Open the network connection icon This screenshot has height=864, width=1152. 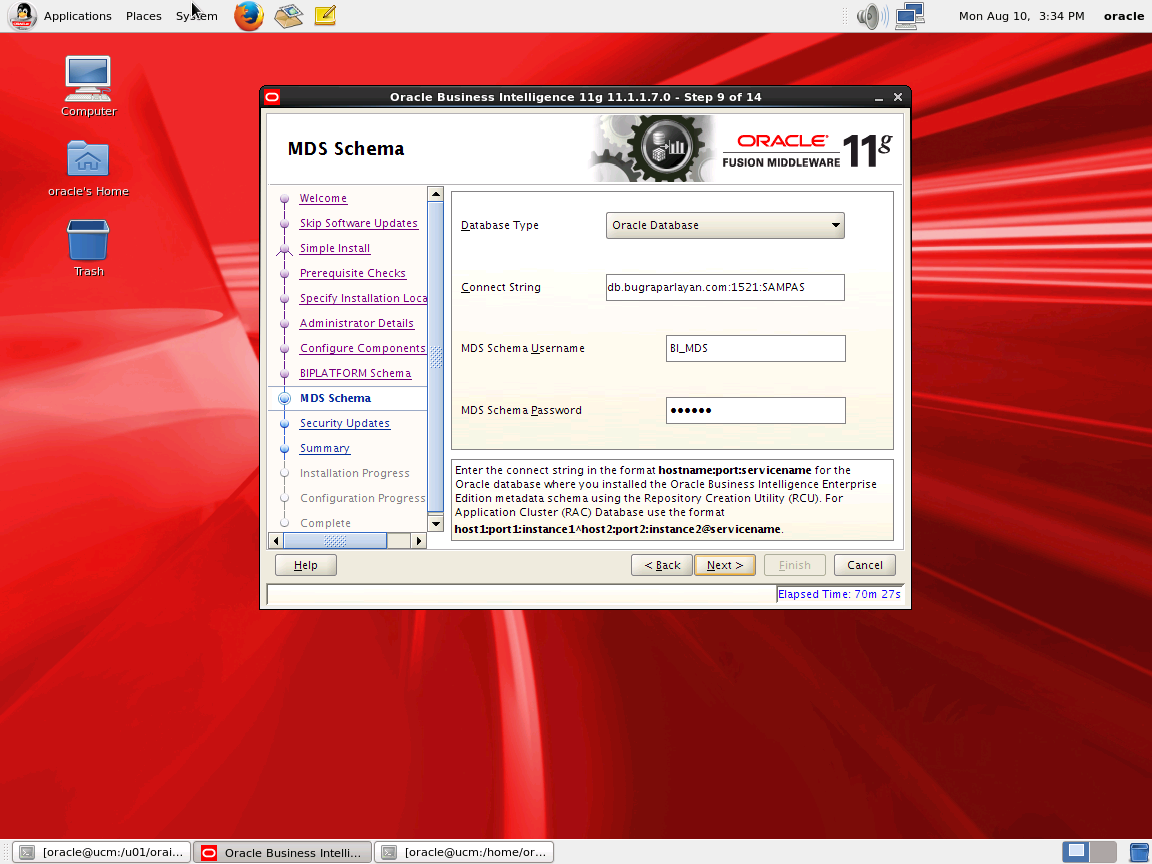pos(910,15)
